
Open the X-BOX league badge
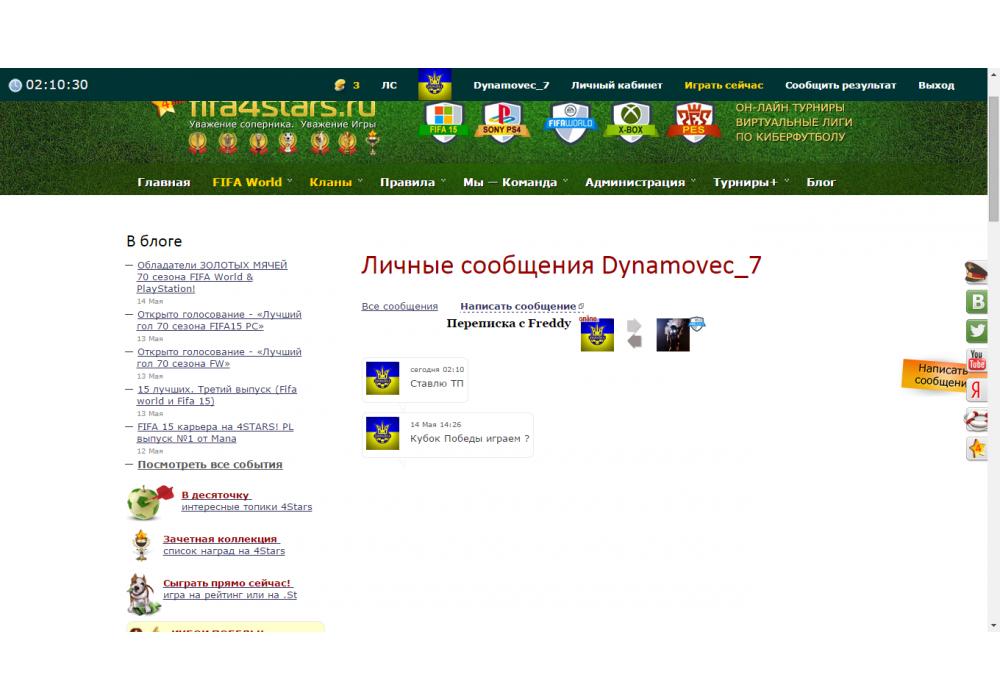[630, 123]
